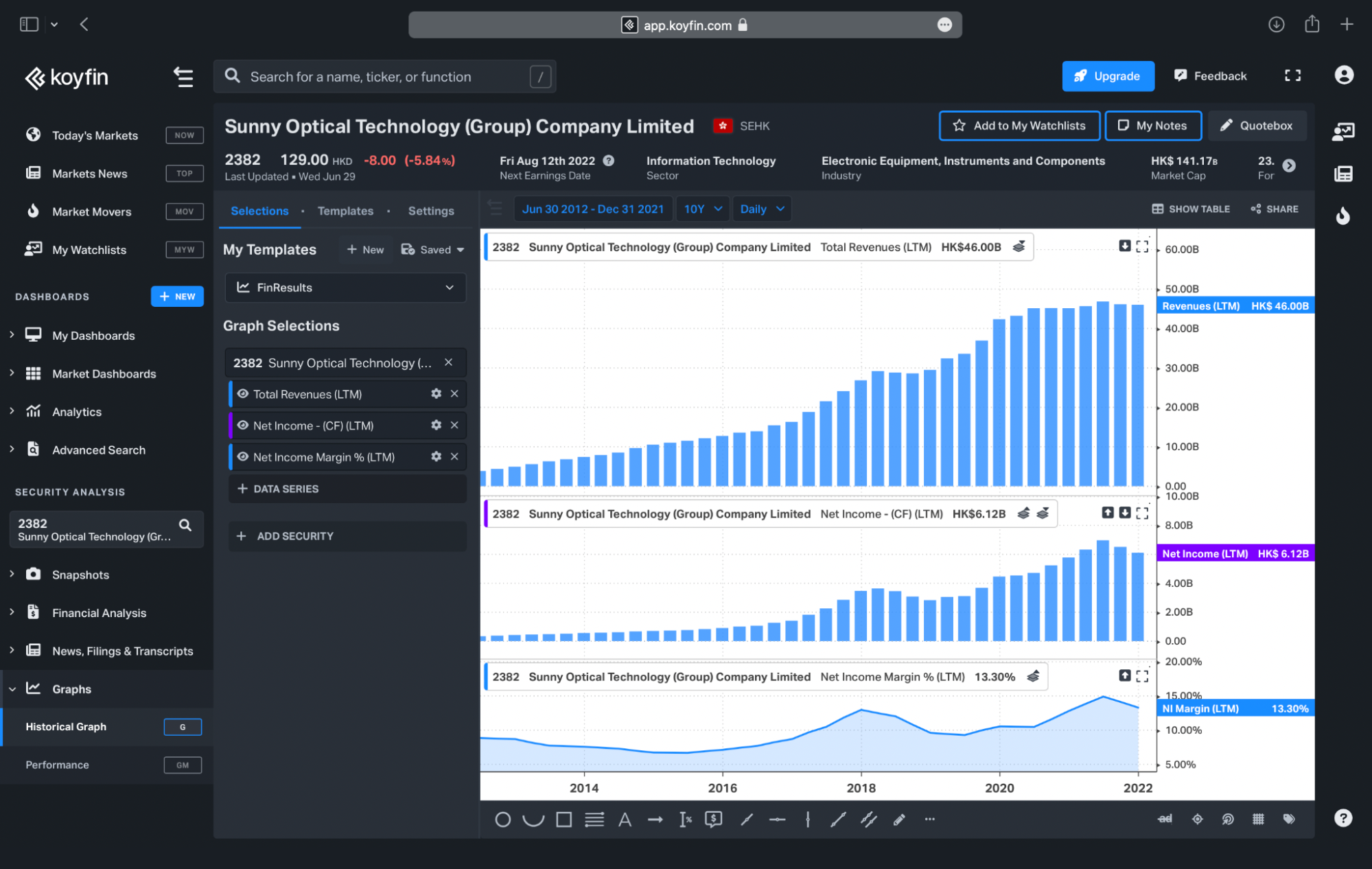Switch to the Settings tab

click(x=431, y=211)
